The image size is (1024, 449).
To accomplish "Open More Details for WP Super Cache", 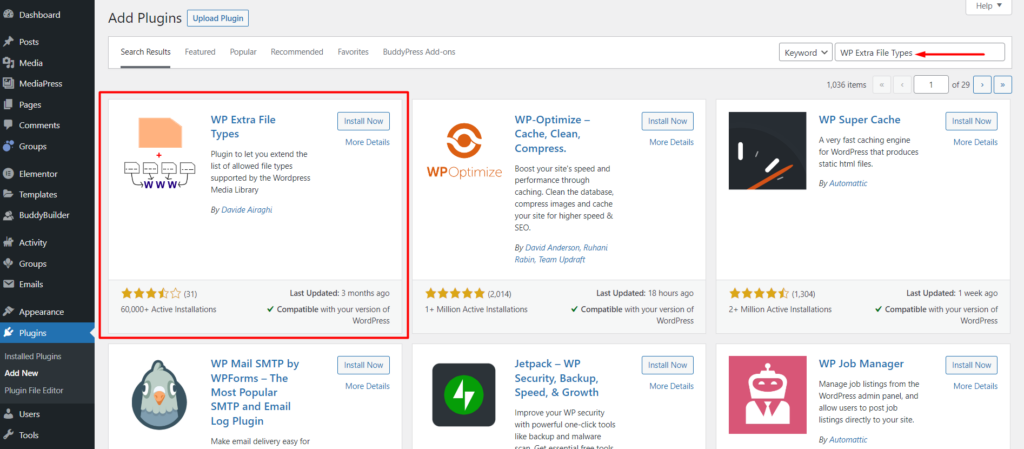I will pos(976,142).
